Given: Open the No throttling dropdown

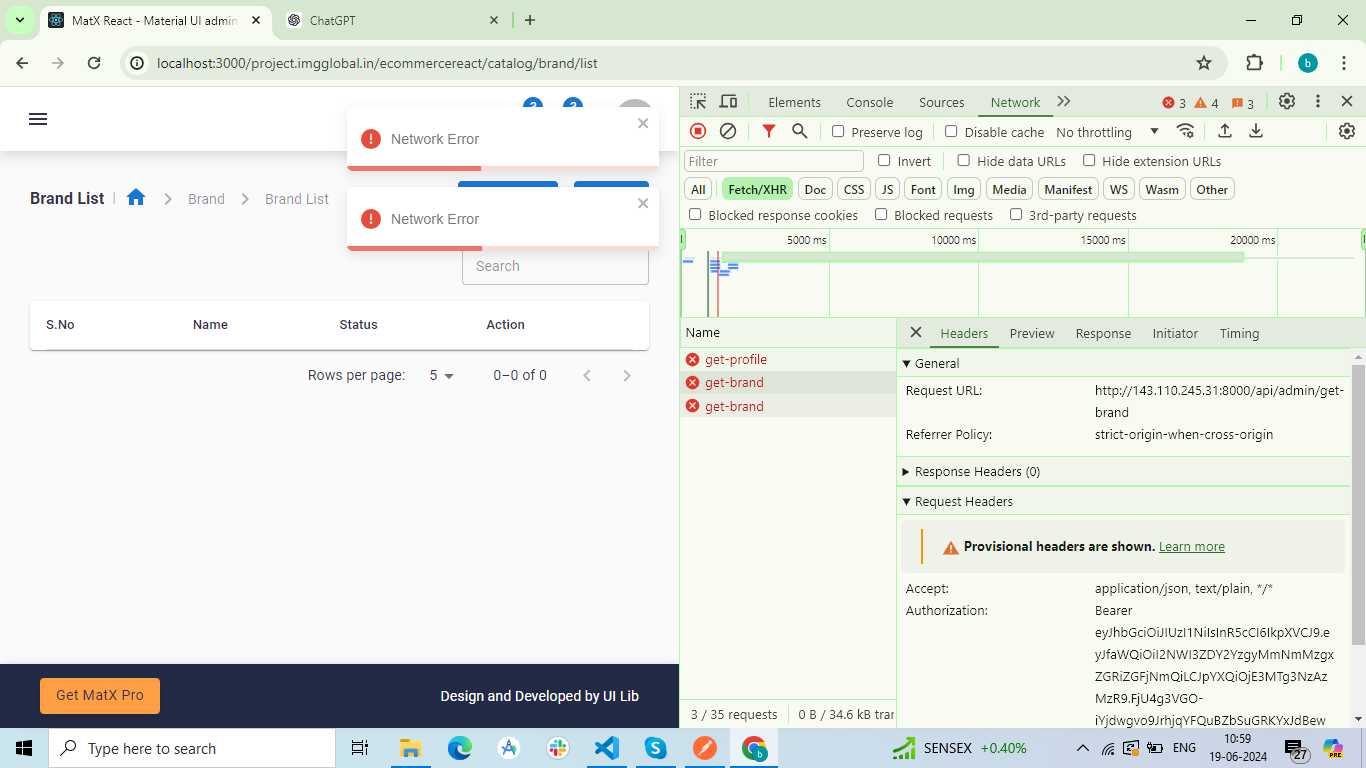Looking at the screenshot, I should pyautogui.click(x=1107, y=132).
